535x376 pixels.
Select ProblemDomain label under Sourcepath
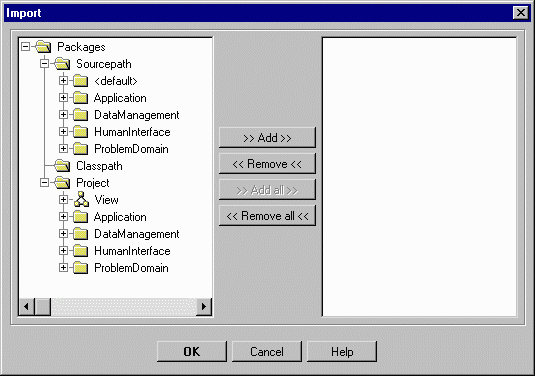click(131, 149)
